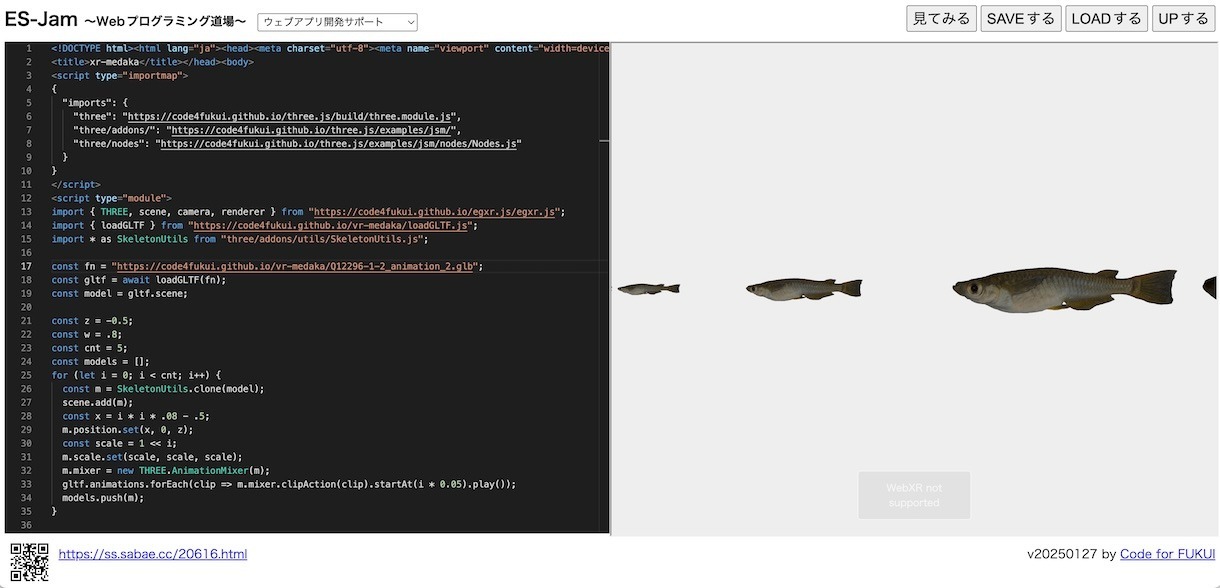Click the medium medaka fish model
1220x588 pixels.
point(804,288)
